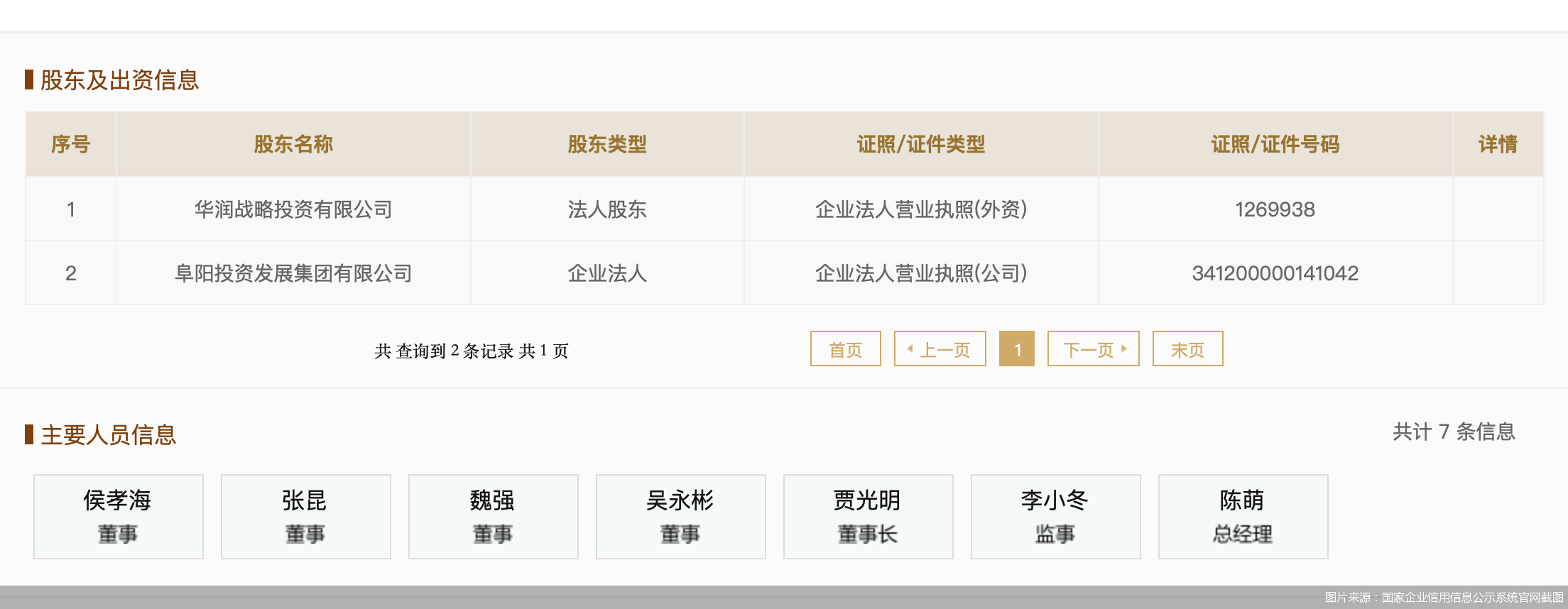The height and width of the screenshot is (609, 1568).
Task: Open personnel card for 张昆
Action: (x=305, y=516)
